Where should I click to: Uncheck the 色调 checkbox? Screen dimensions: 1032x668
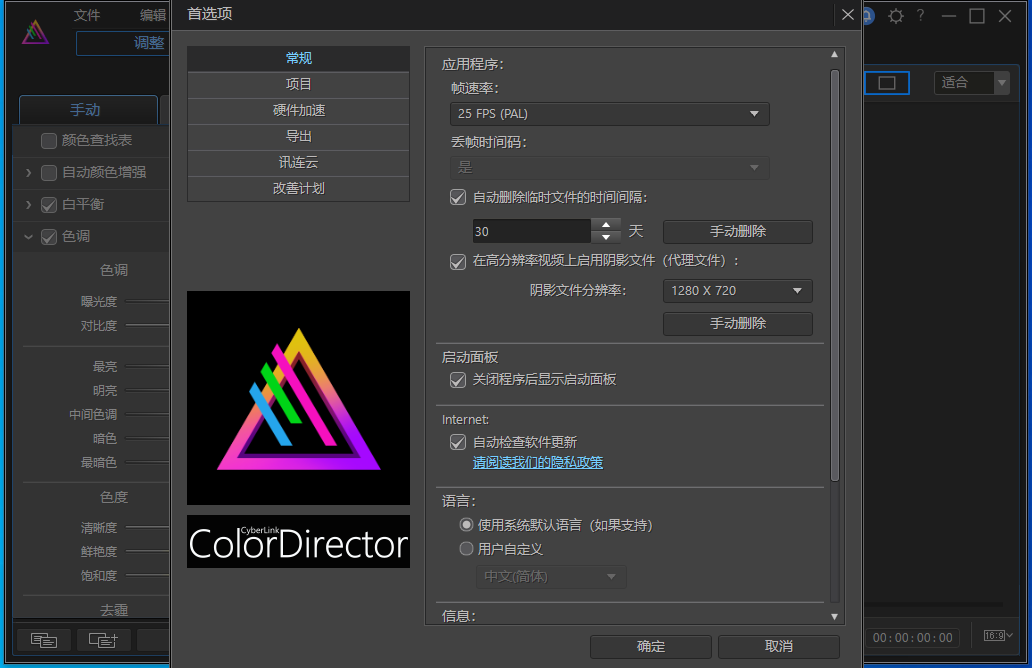(49, 237)
